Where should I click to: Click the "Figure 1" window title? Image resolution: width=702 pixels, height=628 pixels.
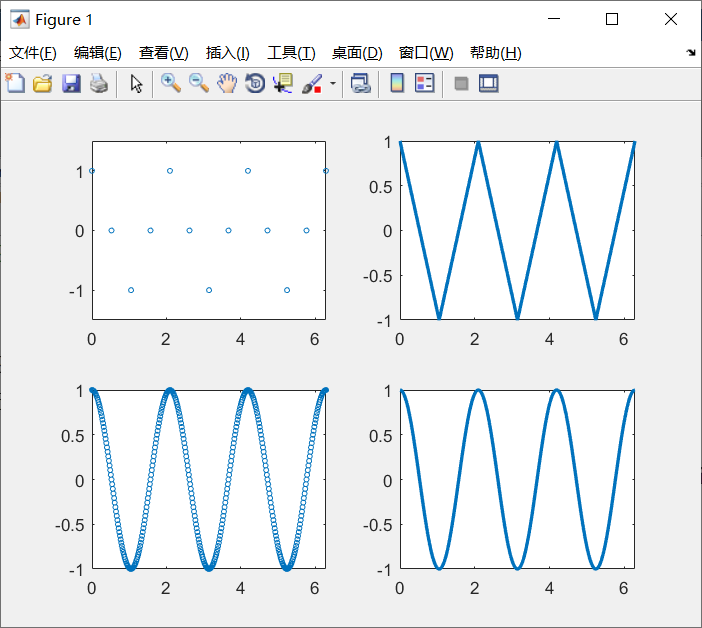[x=64, y=20]
